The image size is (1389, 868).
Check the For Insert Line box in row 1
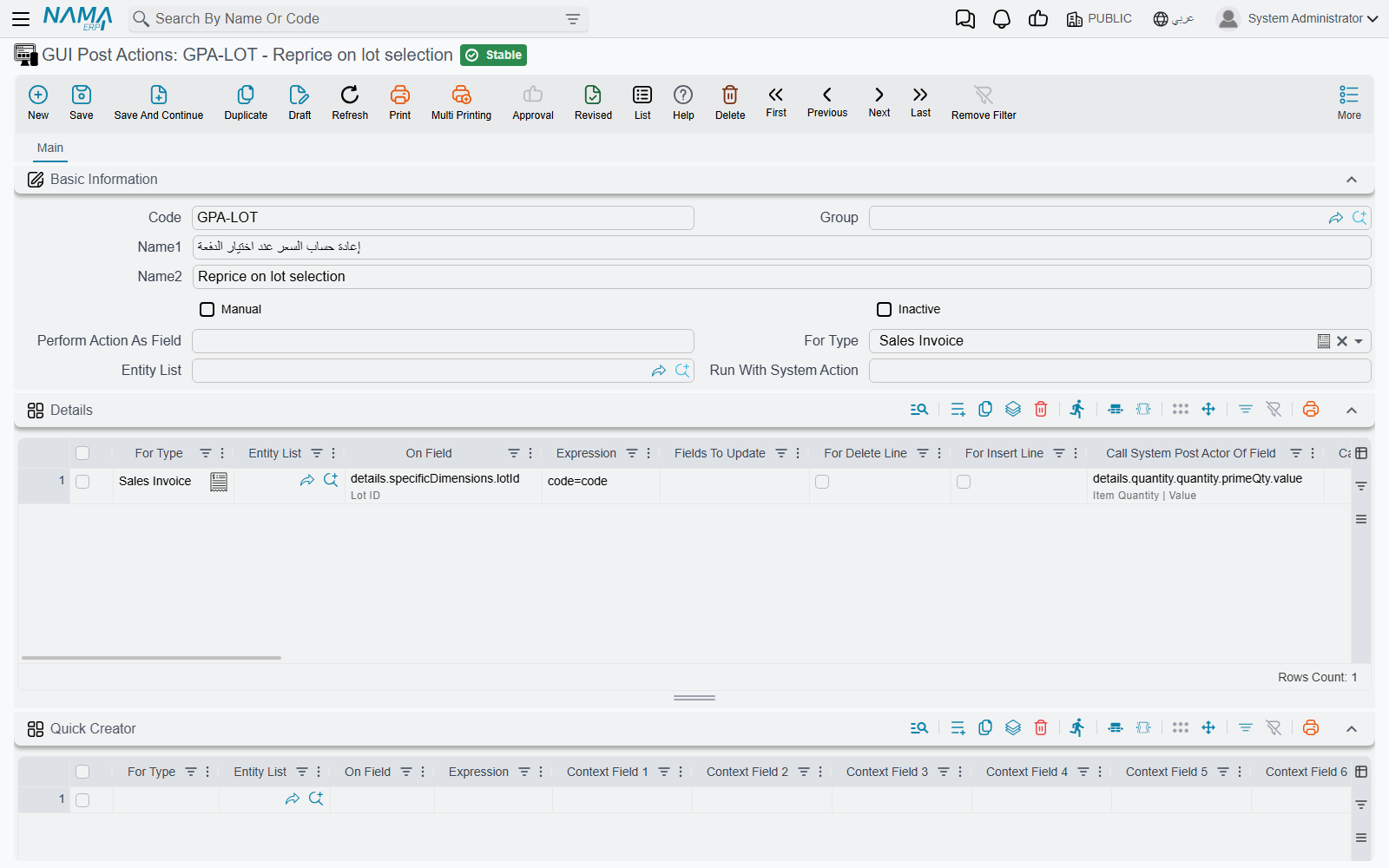click(964, 482)
